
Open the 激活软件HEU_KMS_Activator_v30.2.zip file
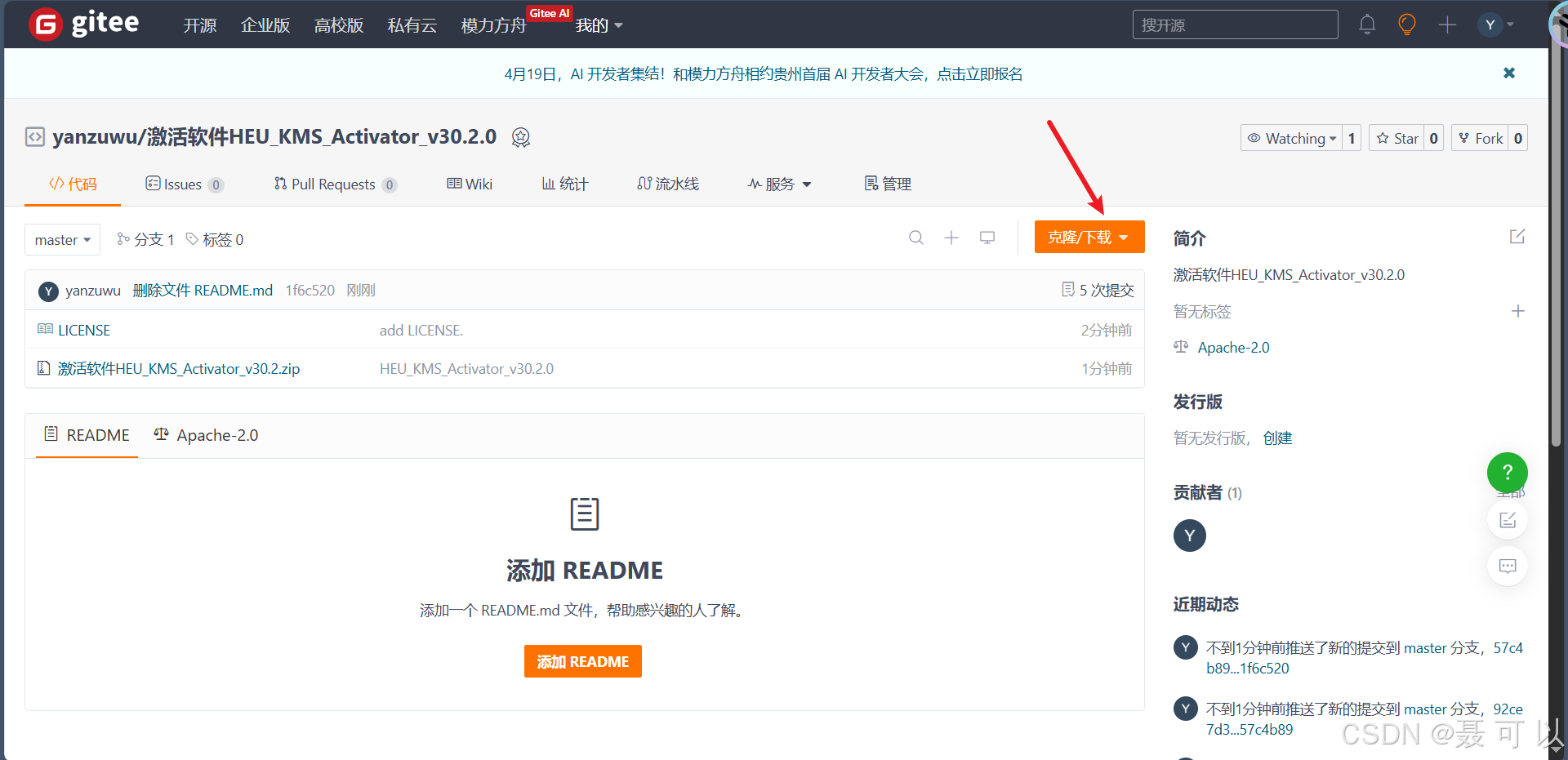pos(179,368)
